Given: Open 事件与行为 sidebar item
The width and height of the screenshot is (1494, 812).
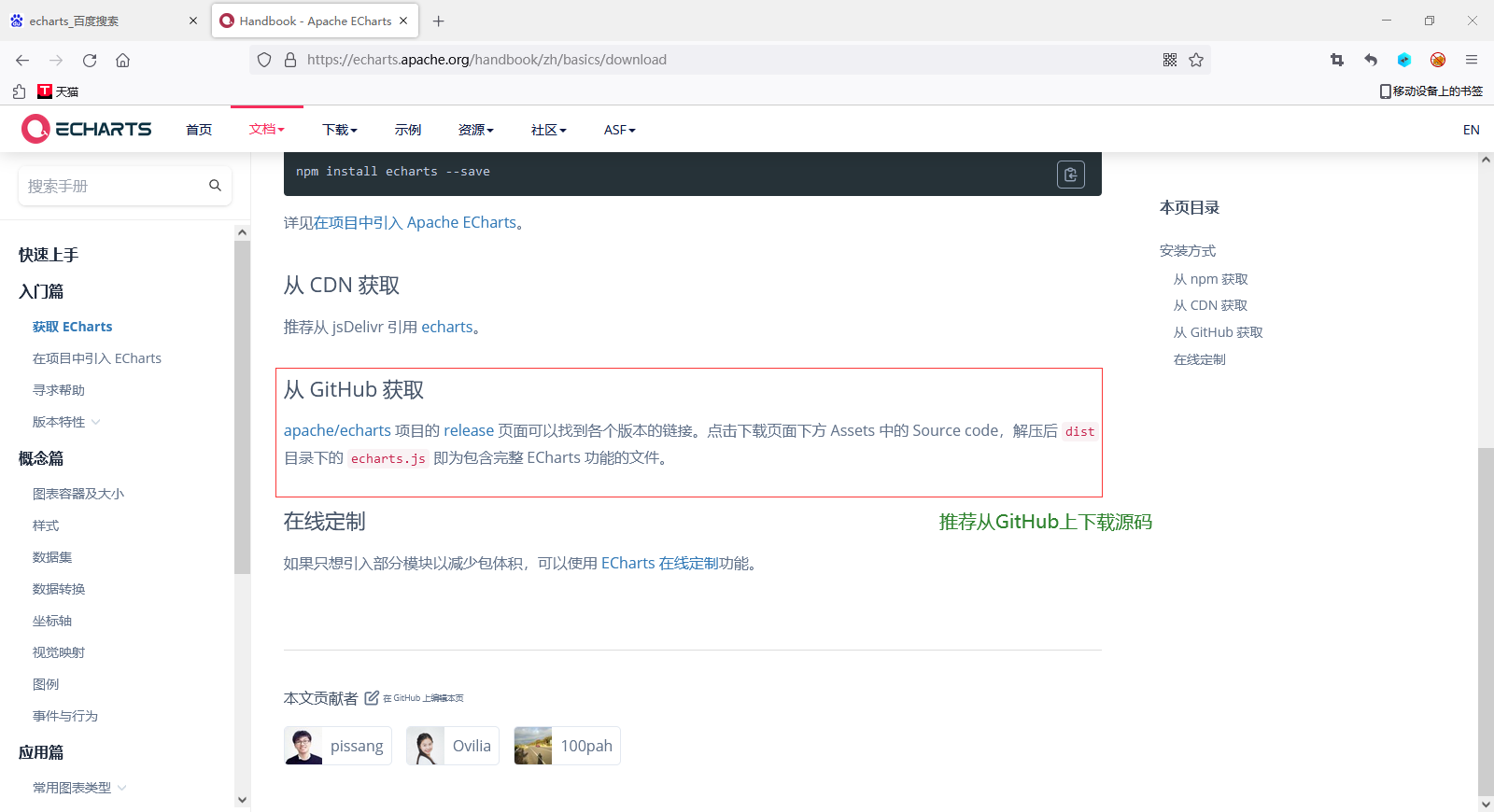Looking at the screenshot, I should 65,716.
